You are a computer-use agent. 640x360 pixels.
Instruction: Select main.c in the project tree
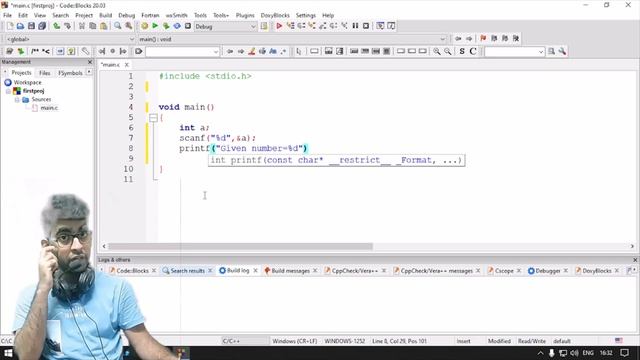pyautogui.click(x=49, y=108)
